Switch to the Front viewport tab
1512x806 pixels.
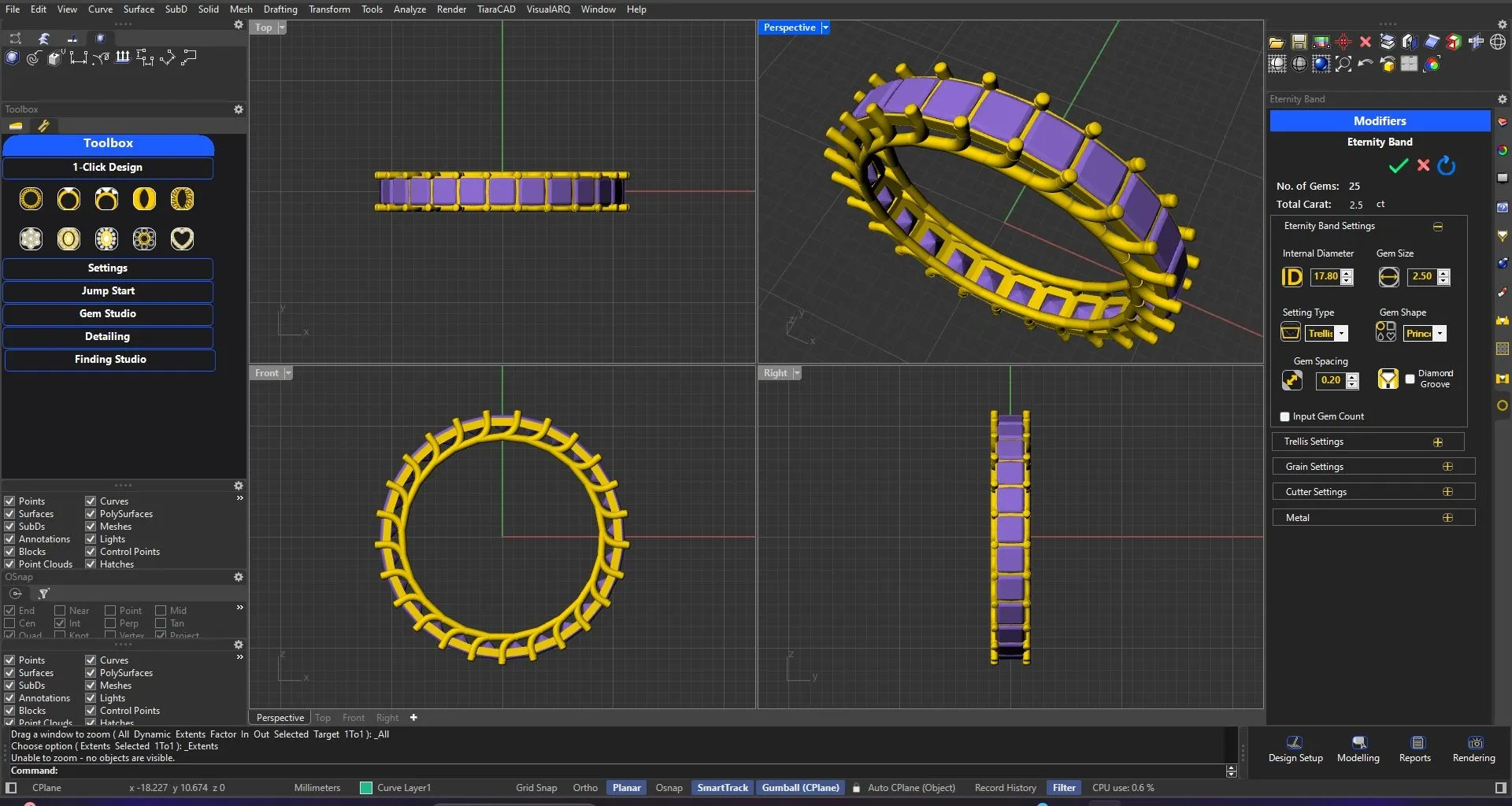coord(353,718)
